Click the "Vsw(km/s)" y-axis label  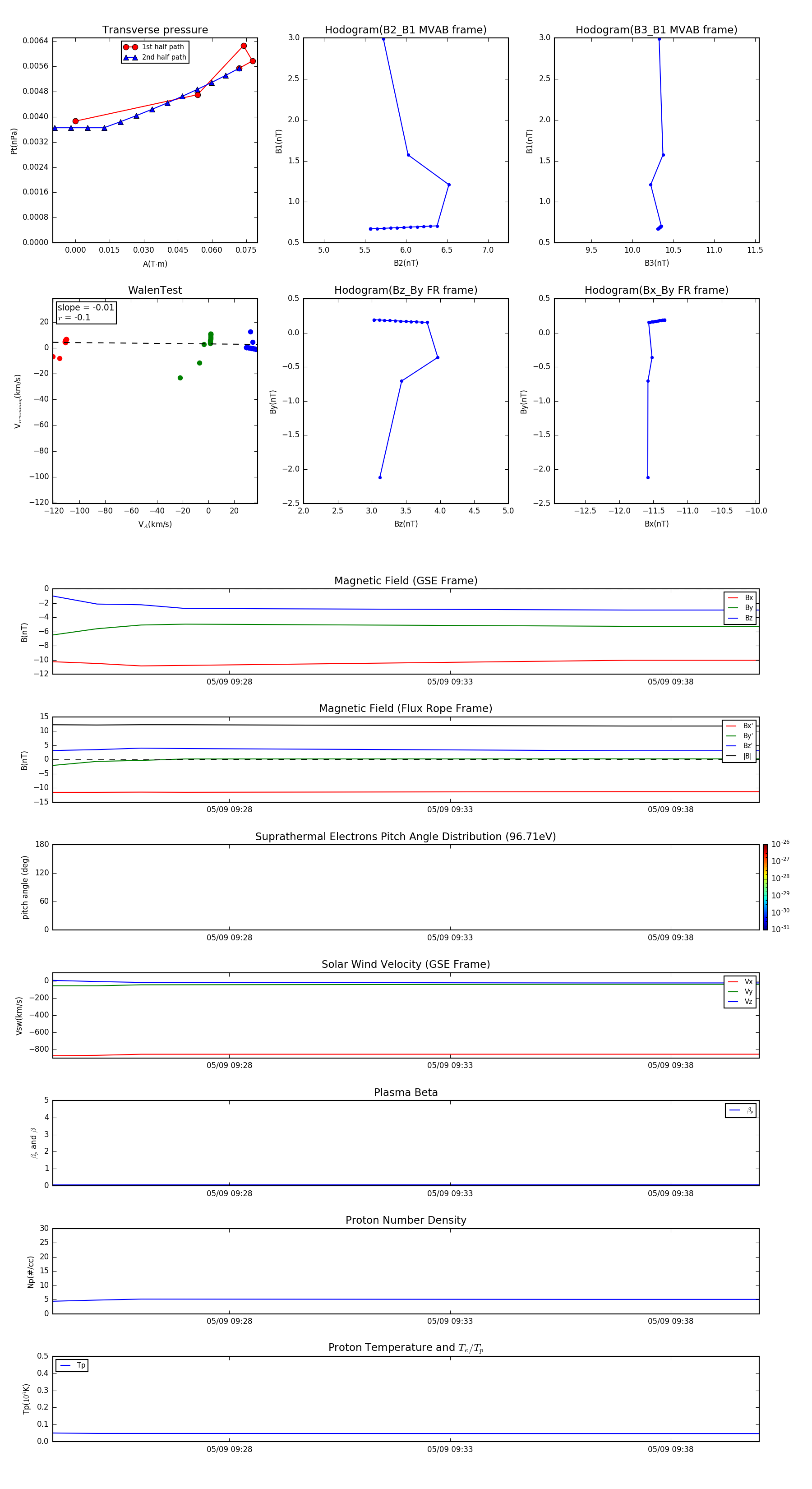point(19,1016)
